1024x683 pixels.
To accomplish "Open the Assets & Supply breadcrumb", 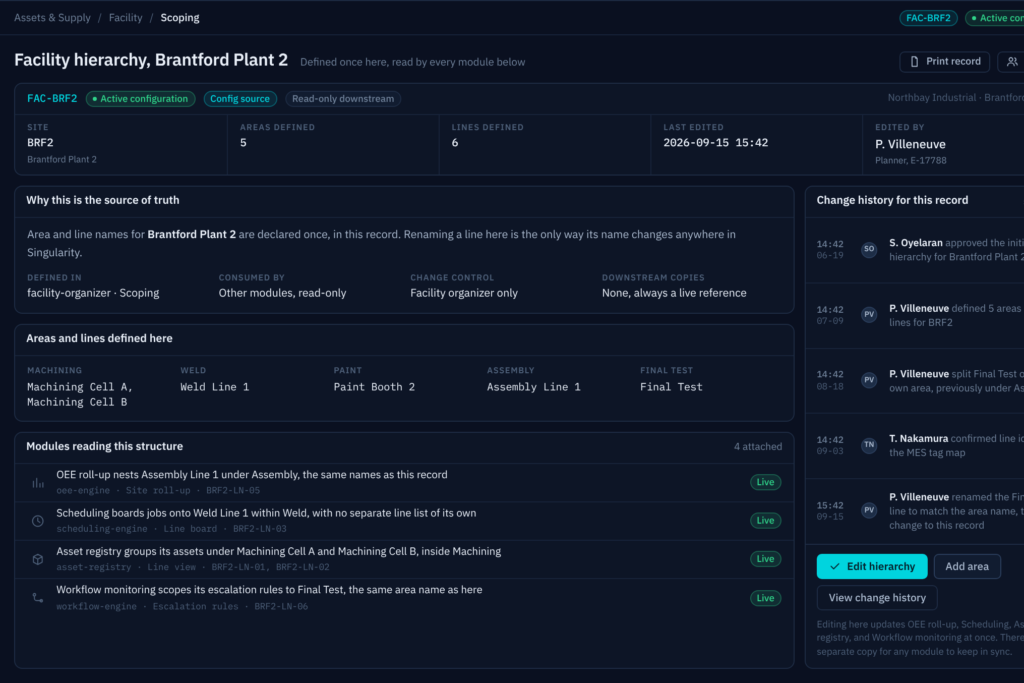I will click(52, 18).
